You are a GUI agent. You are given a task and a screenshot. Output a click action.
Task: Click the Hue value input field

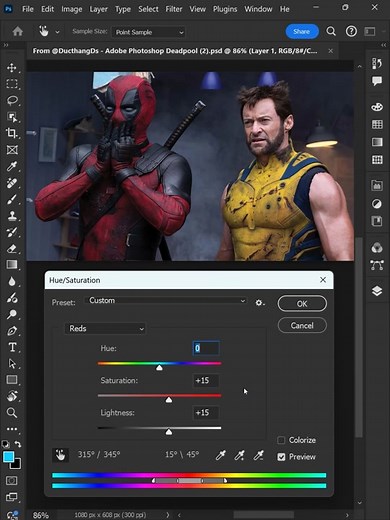point(206,348)
